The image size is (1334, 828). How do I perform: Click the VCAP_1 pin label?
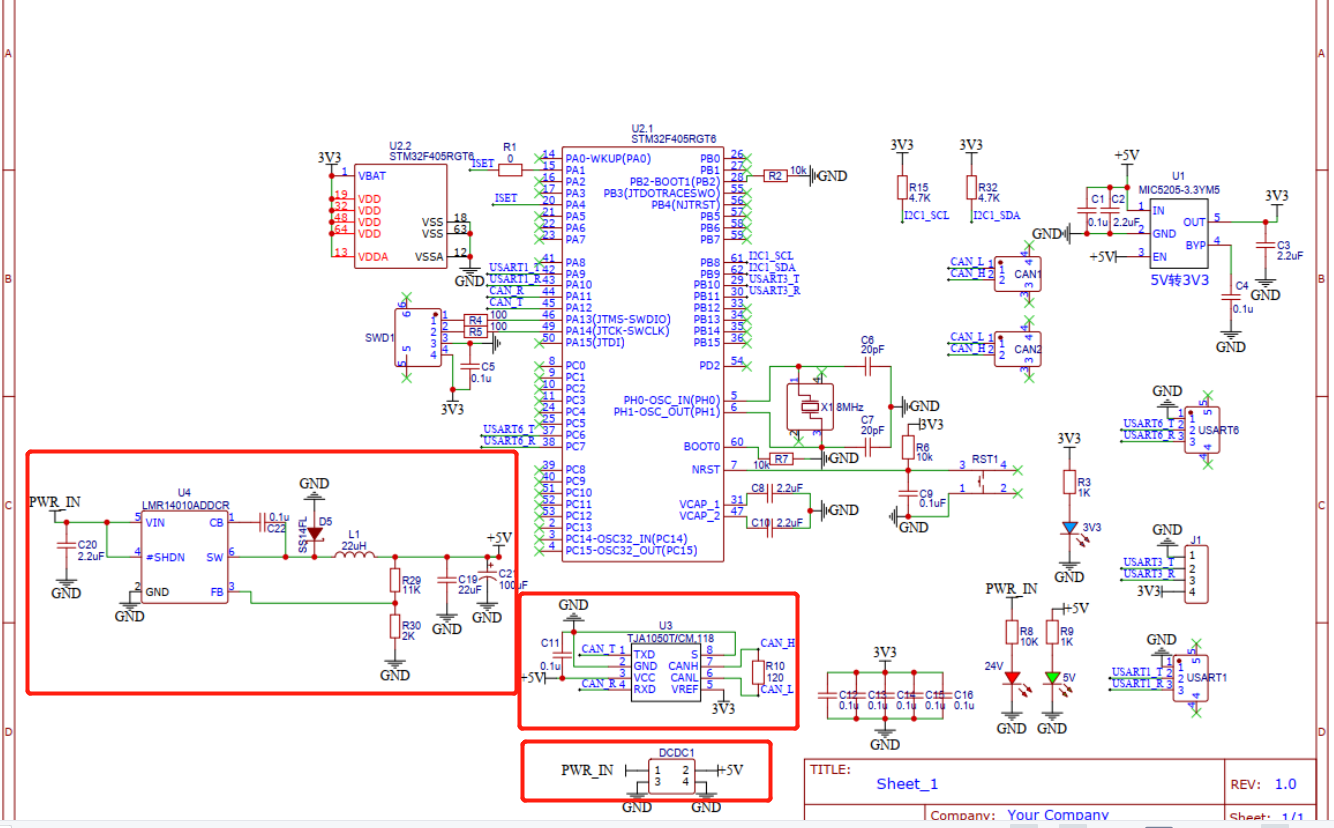699,504
